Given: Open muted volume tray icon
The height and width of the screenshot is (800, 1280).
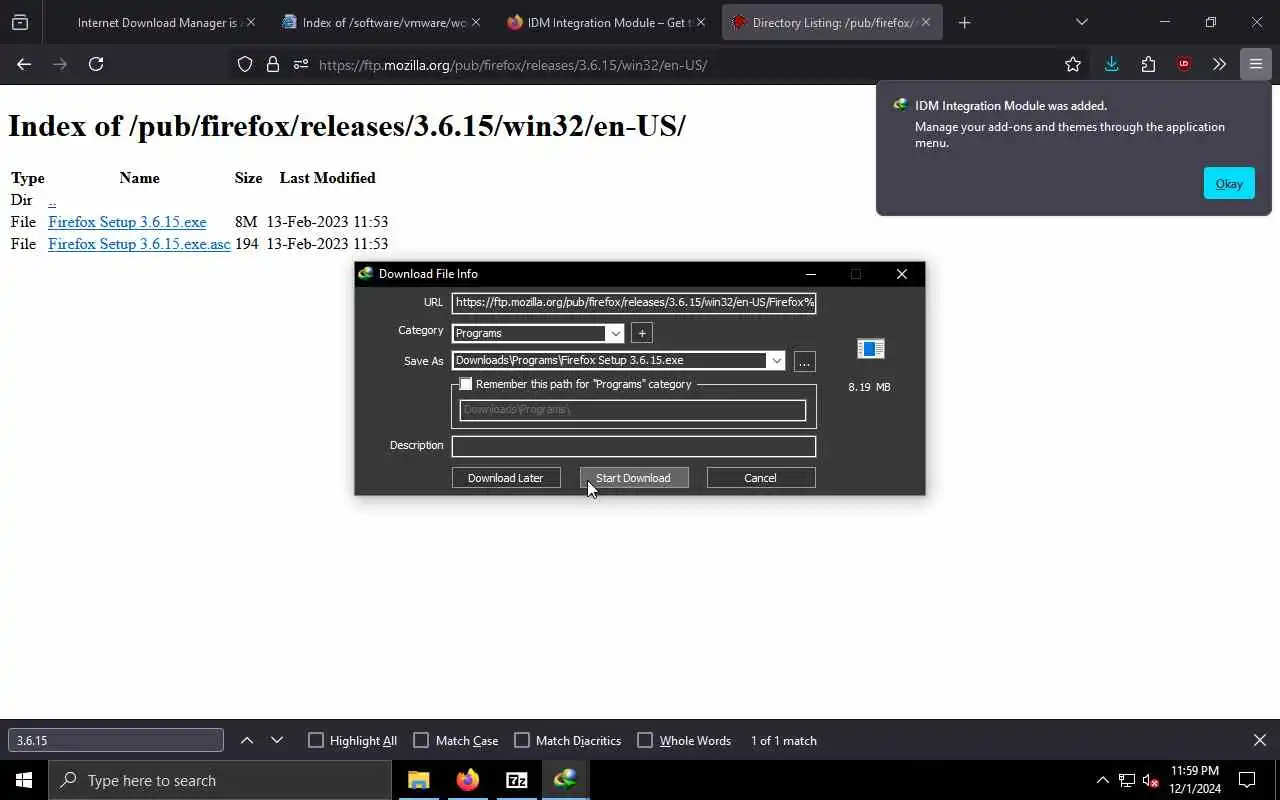Looking at the screenshot, I should point(1151,780).
